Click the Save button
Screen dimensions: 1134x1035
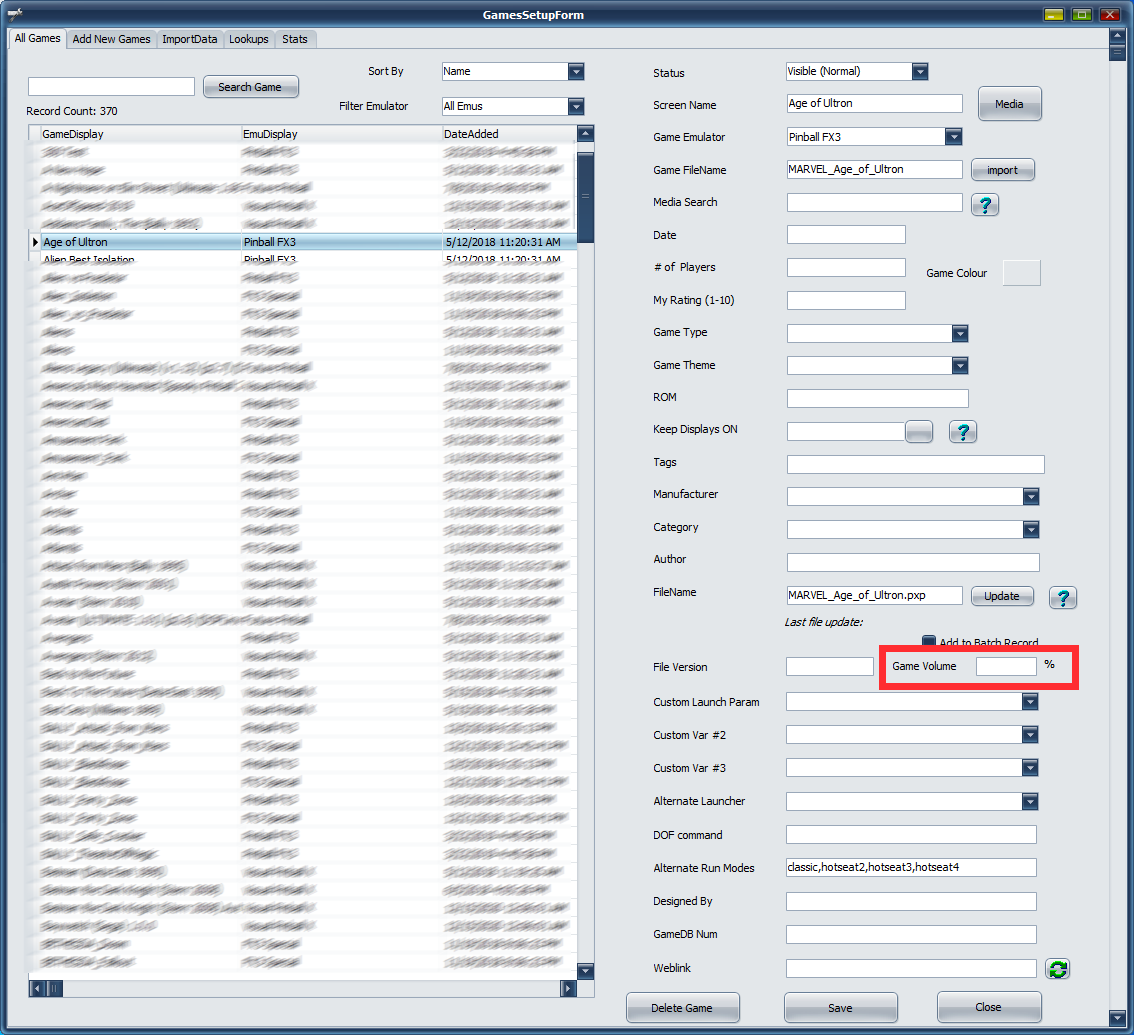pos(840,1008)
